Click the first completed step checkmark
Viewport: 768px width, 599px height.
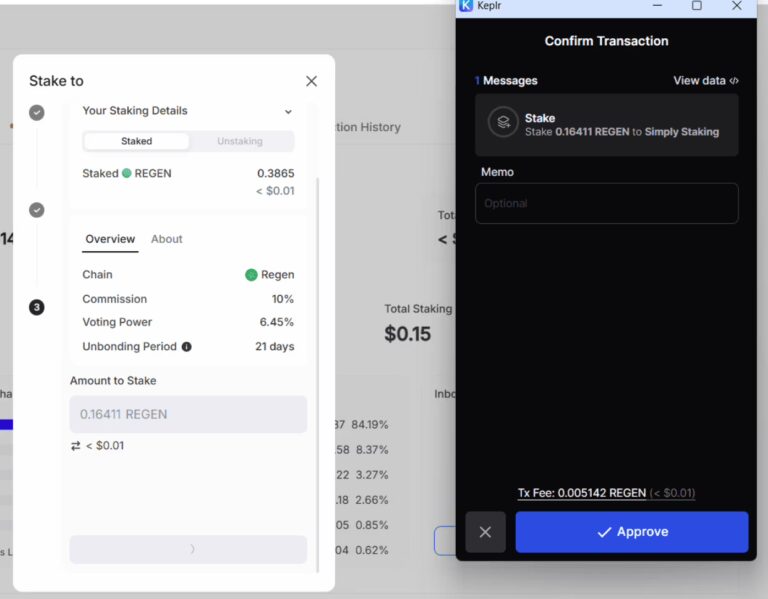[x=37, y=112]
